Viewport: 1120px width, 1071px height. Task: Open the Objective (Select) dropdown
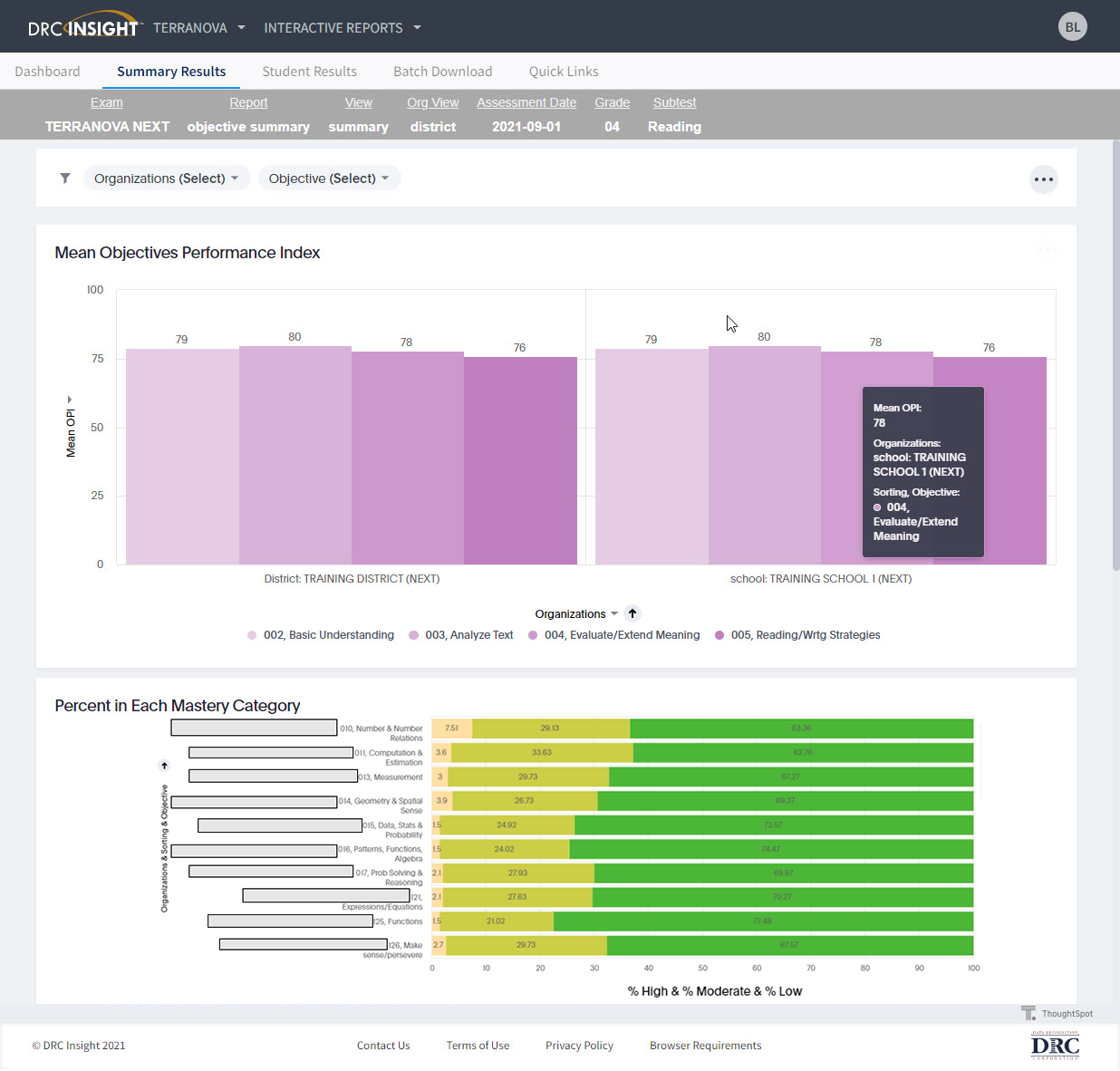pos(329,178)
